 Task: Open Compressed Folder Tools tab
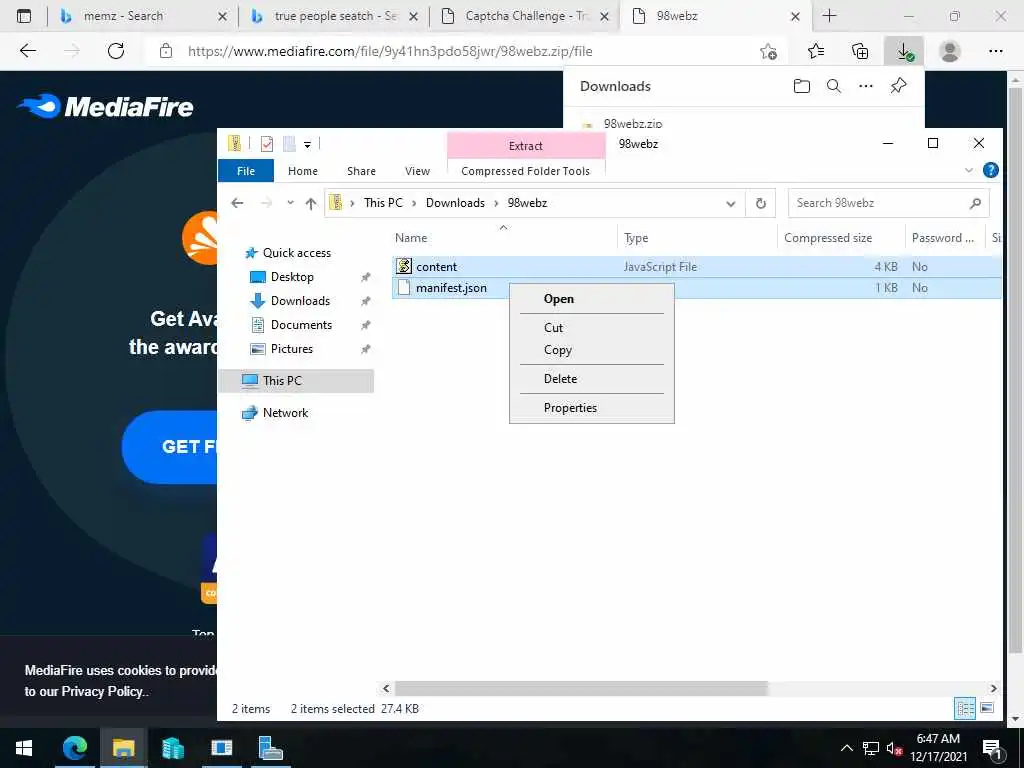click(x=526, y=171)
